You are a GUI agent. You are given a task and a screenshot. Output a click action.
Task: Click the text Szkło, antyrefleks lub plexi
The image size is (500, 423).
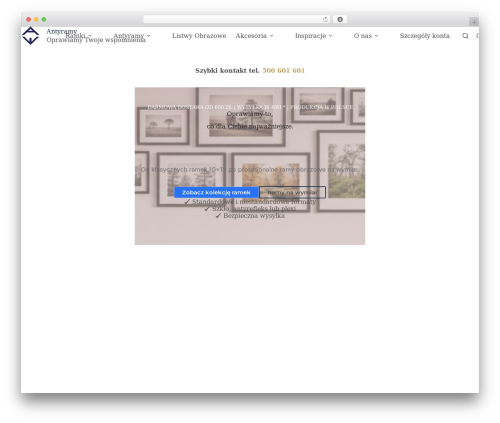(x=254, y=209)
